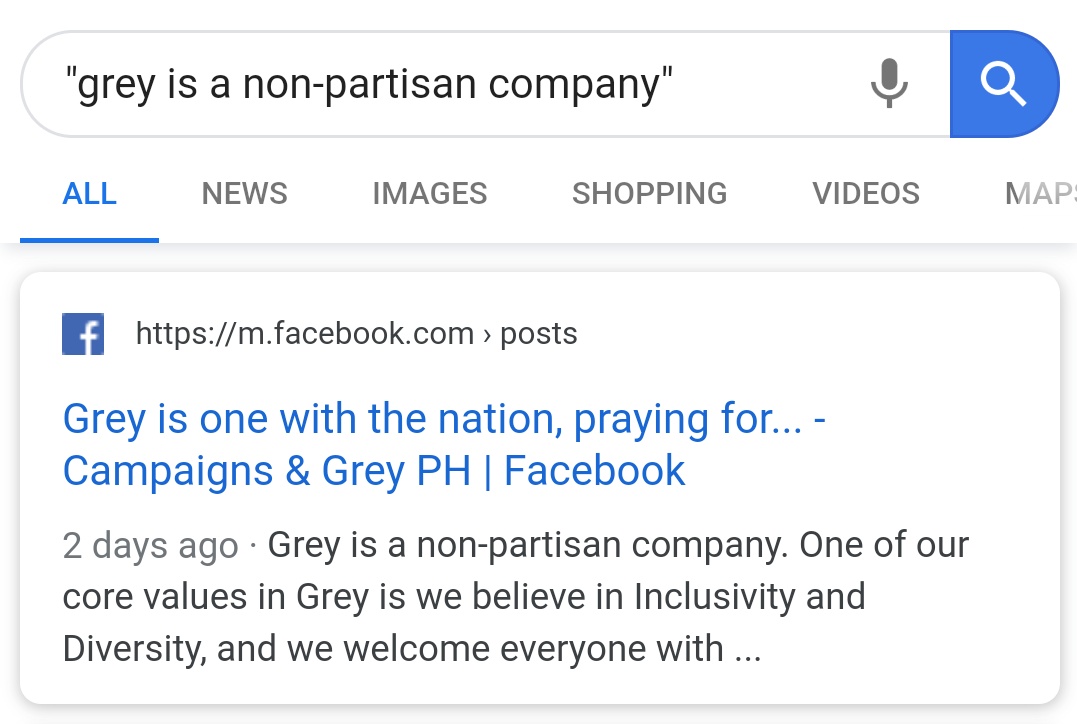
Task: Show the VIDEOS tab results
Action: click(x=866, y=193)
